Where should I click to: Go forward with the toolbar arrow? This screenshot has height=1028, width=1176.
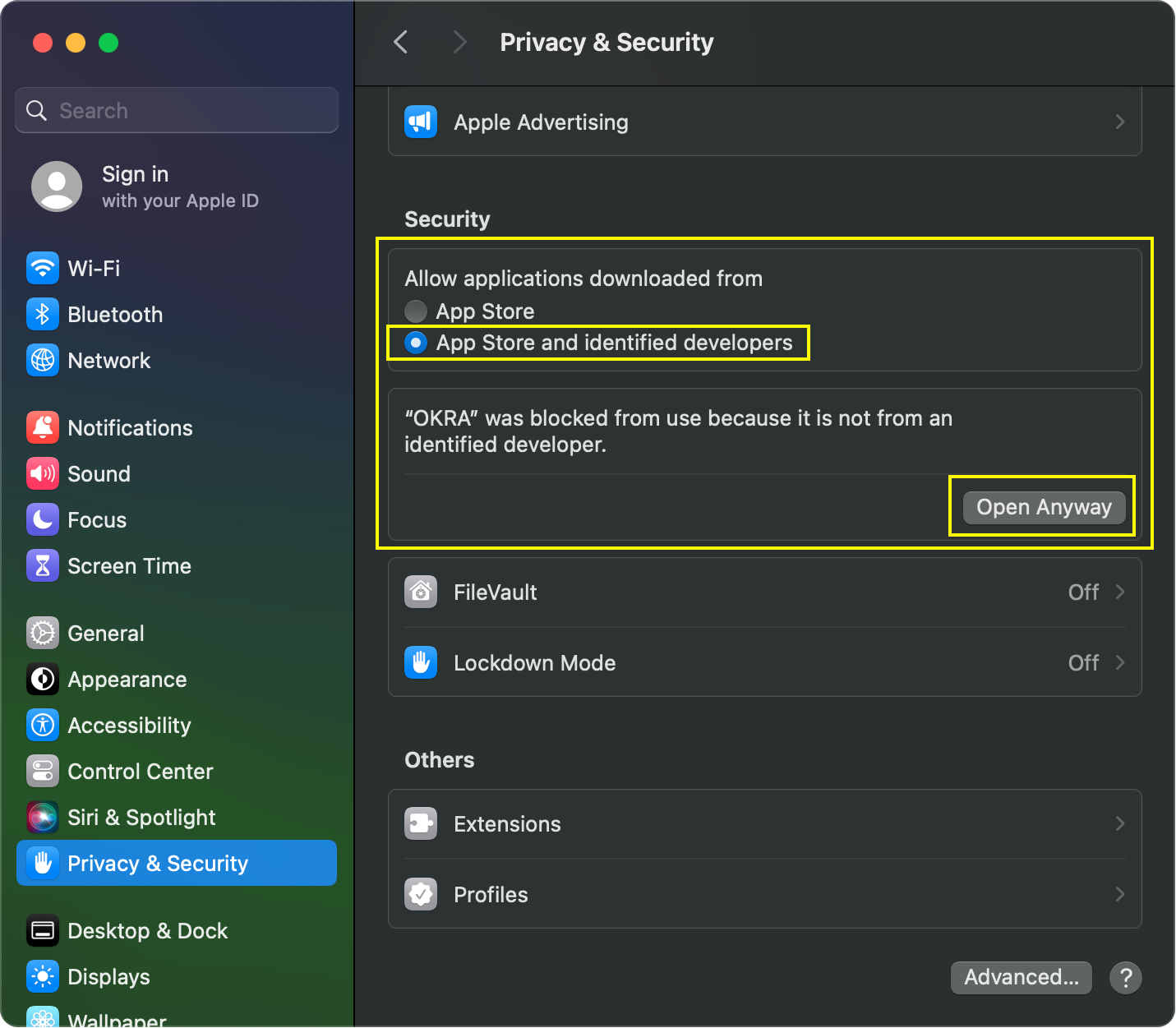(x=459, y=42)
